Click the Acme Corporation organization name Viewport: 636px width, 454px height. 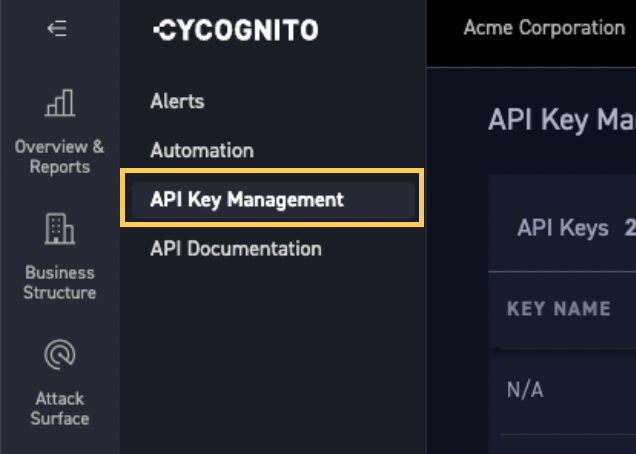pos(544,28)
